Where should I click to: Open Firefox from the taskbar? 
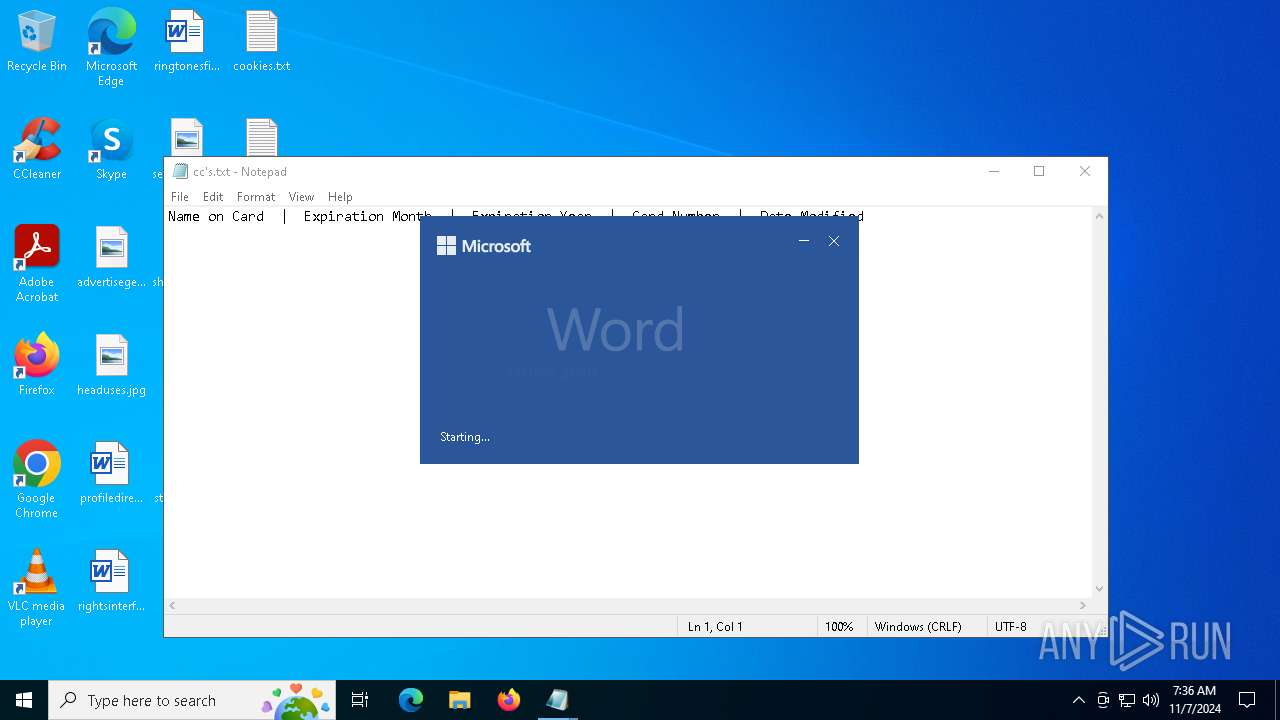(508, 700)
